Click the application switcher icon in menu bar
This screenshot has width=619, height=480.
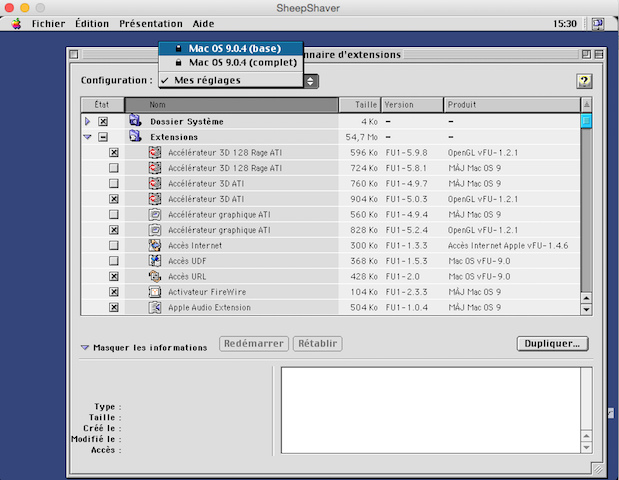[597, 24]
